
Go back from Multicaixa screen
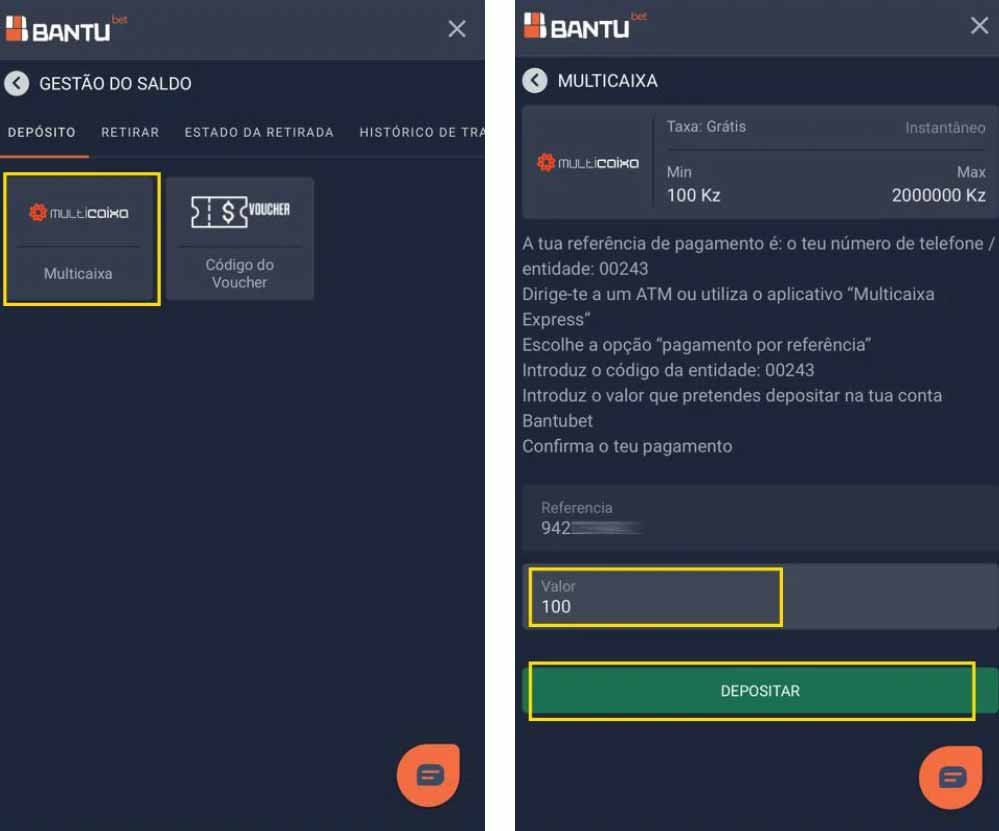click(535, 81)
